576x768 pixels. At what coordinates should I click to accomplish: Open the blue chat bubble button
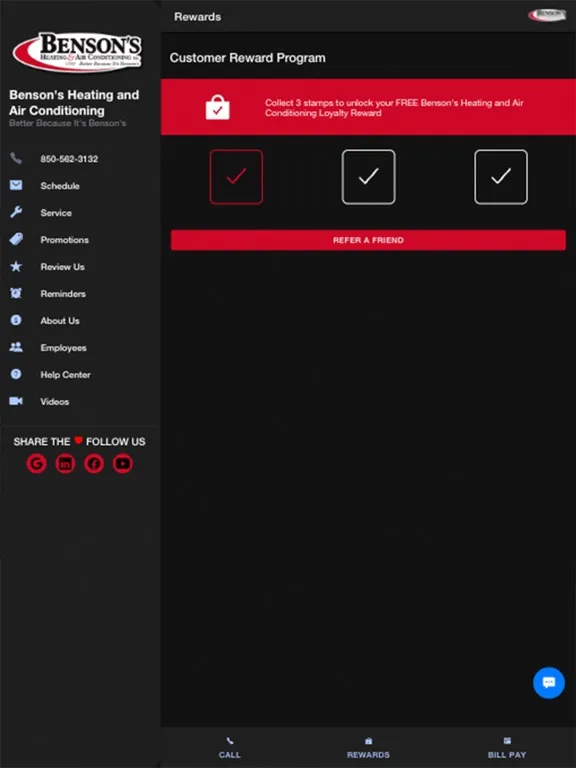(x=549, y=683)
